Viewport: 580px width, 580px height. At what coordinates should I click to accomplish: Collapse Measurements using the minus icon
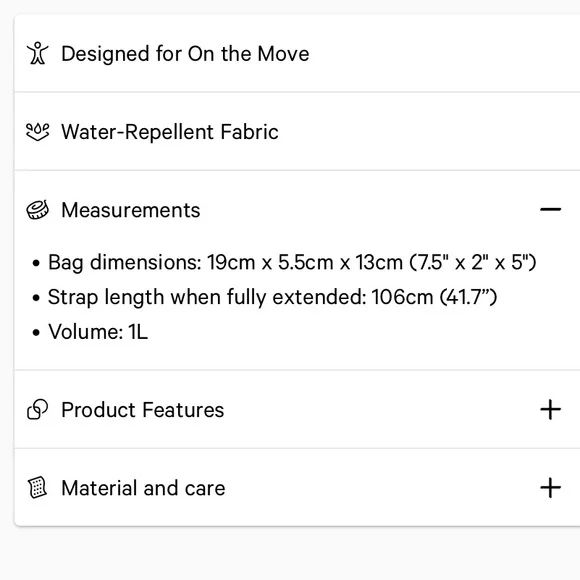pyautogui.click(x=550, y=209)
